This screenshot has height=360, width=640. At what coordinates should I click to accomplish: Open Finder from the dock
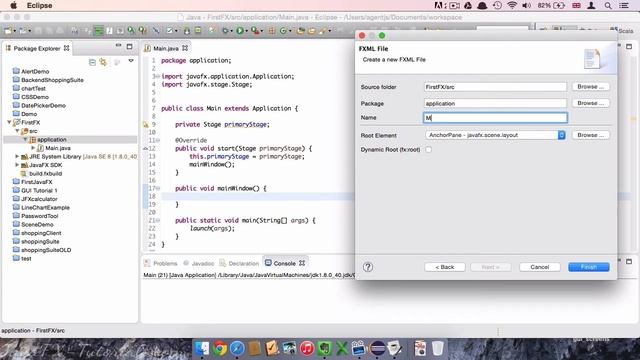202,349
